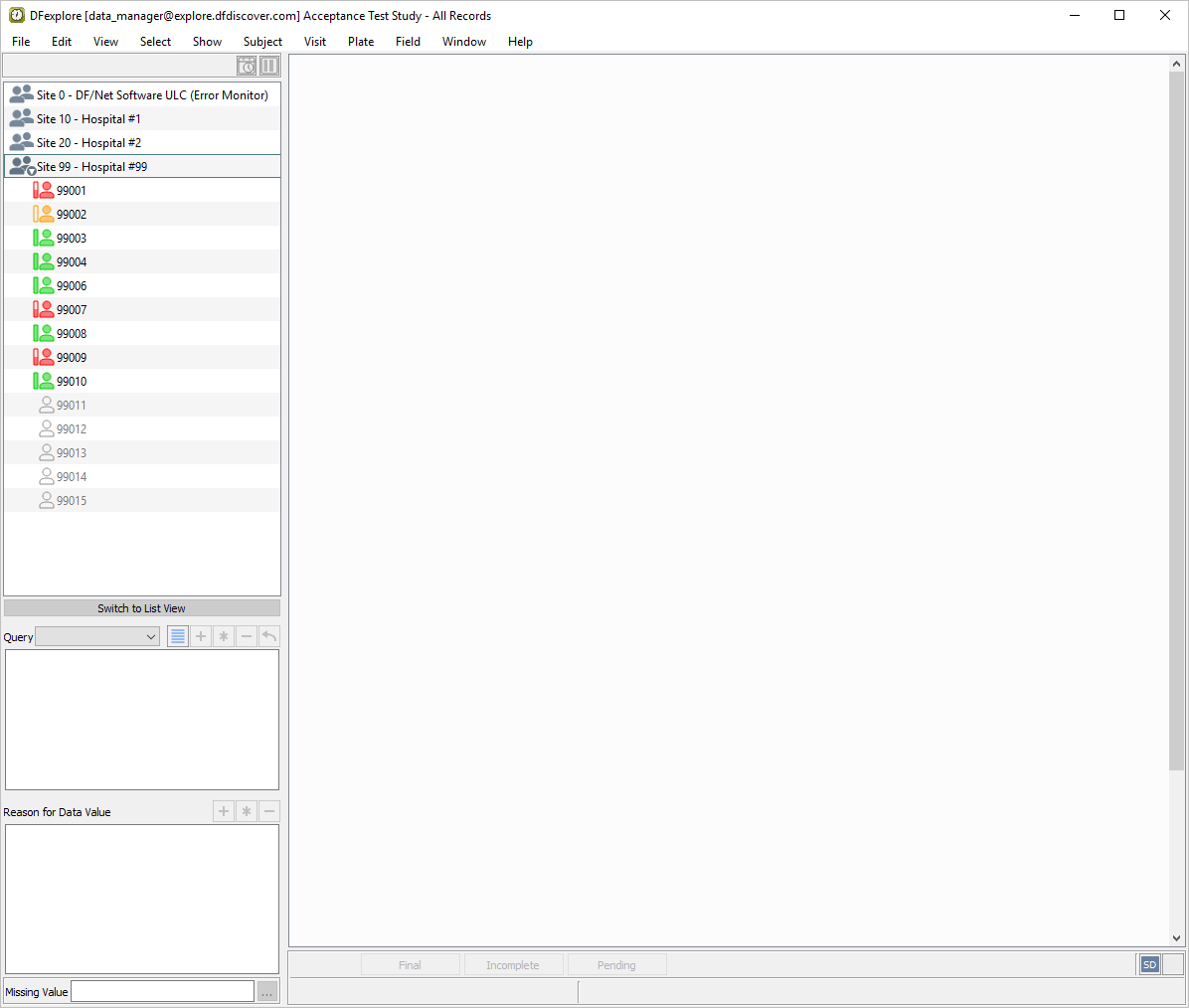Select orange-flagged subject 99002

coord(71,215)
